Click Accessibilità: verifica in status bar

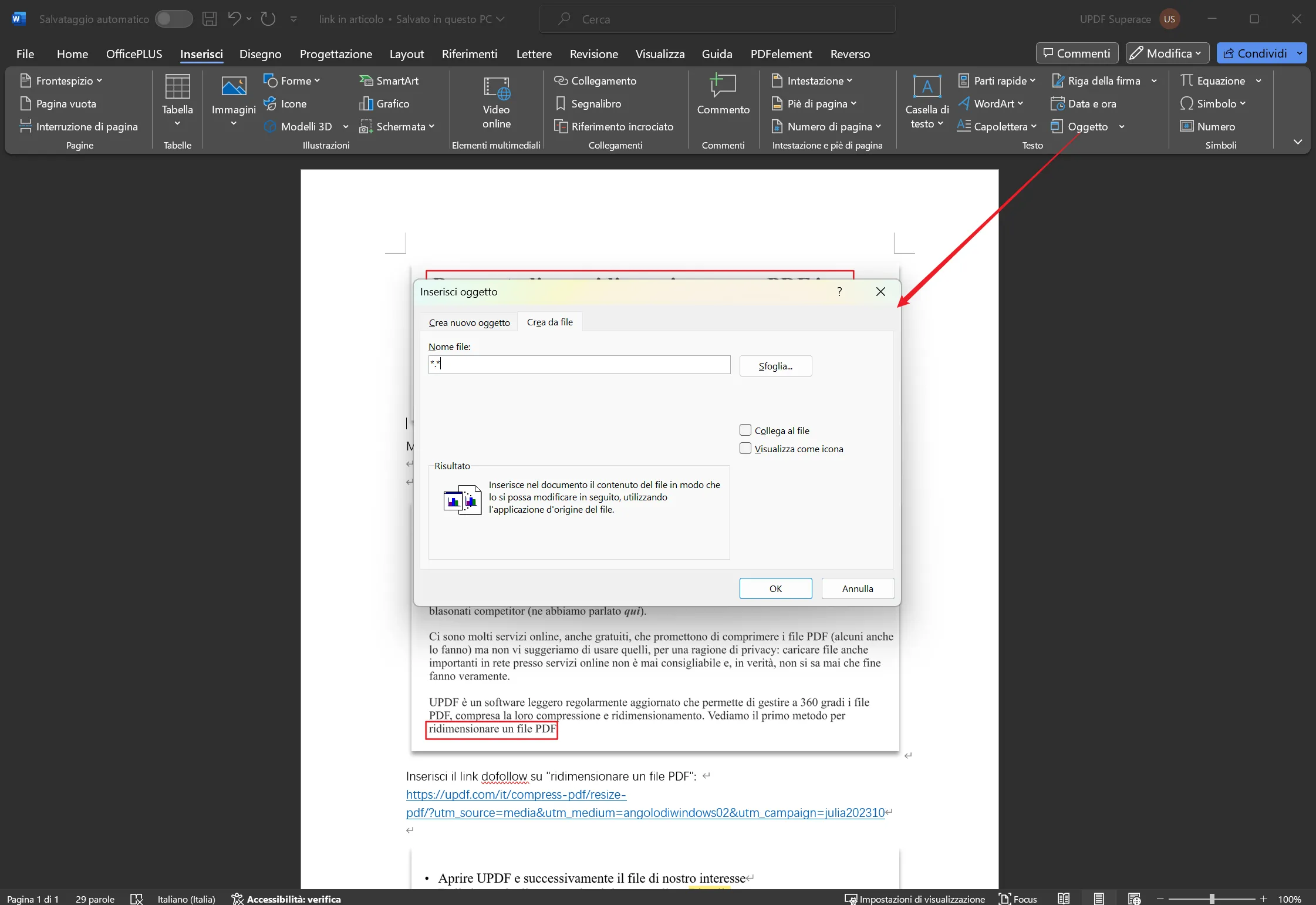[x=286, y=899]
